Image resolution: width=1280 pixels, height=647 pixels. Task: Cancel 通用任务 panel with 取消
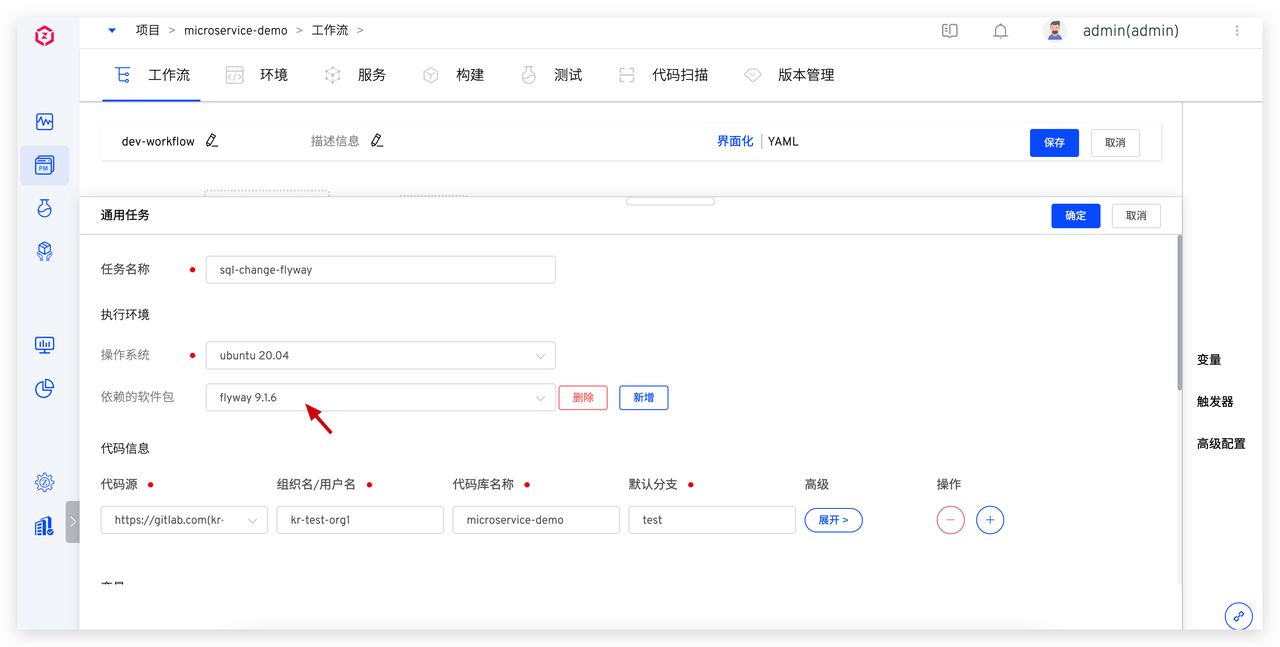pos(1136,216)
